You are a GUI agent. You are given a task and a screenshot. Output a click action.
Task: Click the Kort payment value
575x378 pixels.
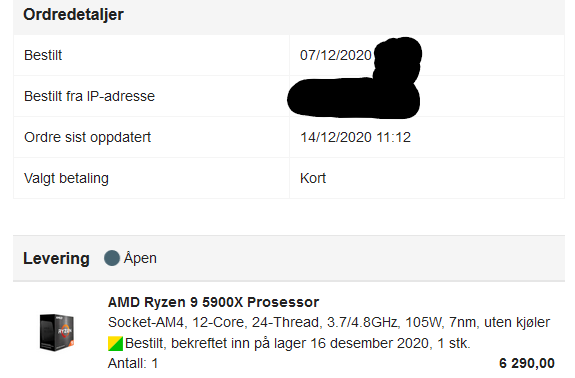point(313,178)
